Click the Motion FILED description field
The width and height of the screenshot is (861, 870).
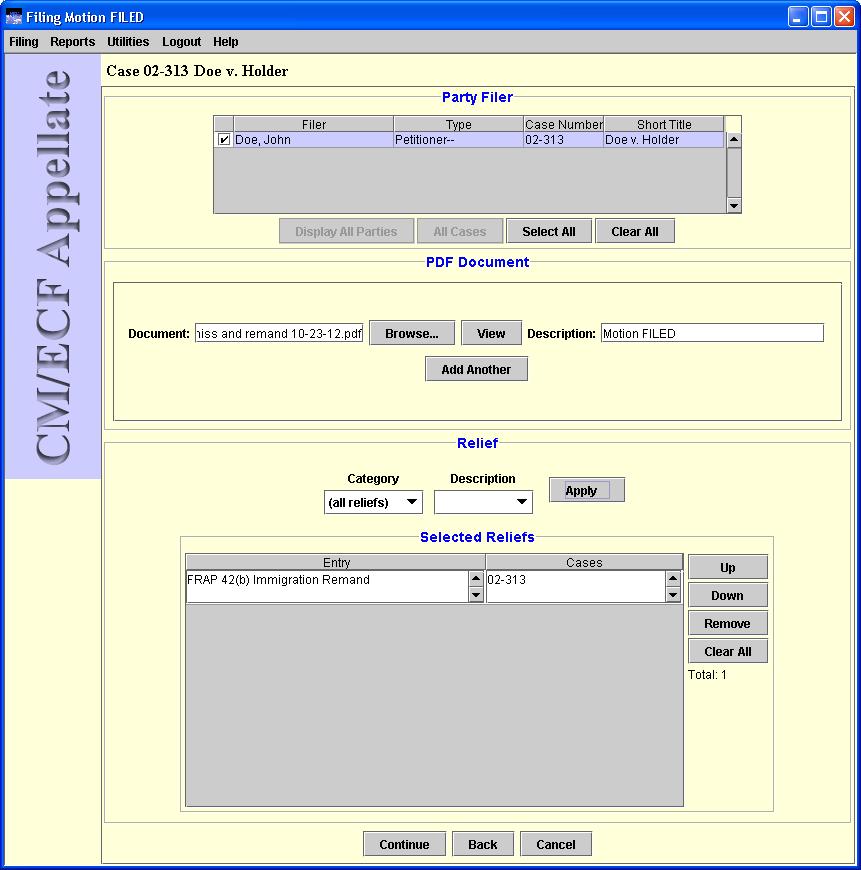pos(712,333)
